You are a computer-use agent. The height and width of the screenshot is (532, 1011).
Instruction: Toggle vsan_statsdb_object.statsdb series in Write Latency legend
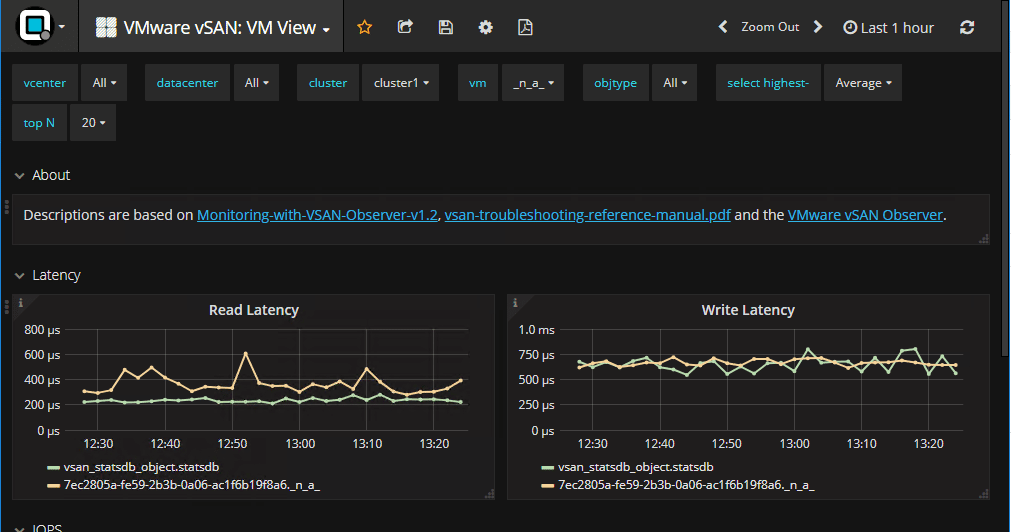click(636, 467)
